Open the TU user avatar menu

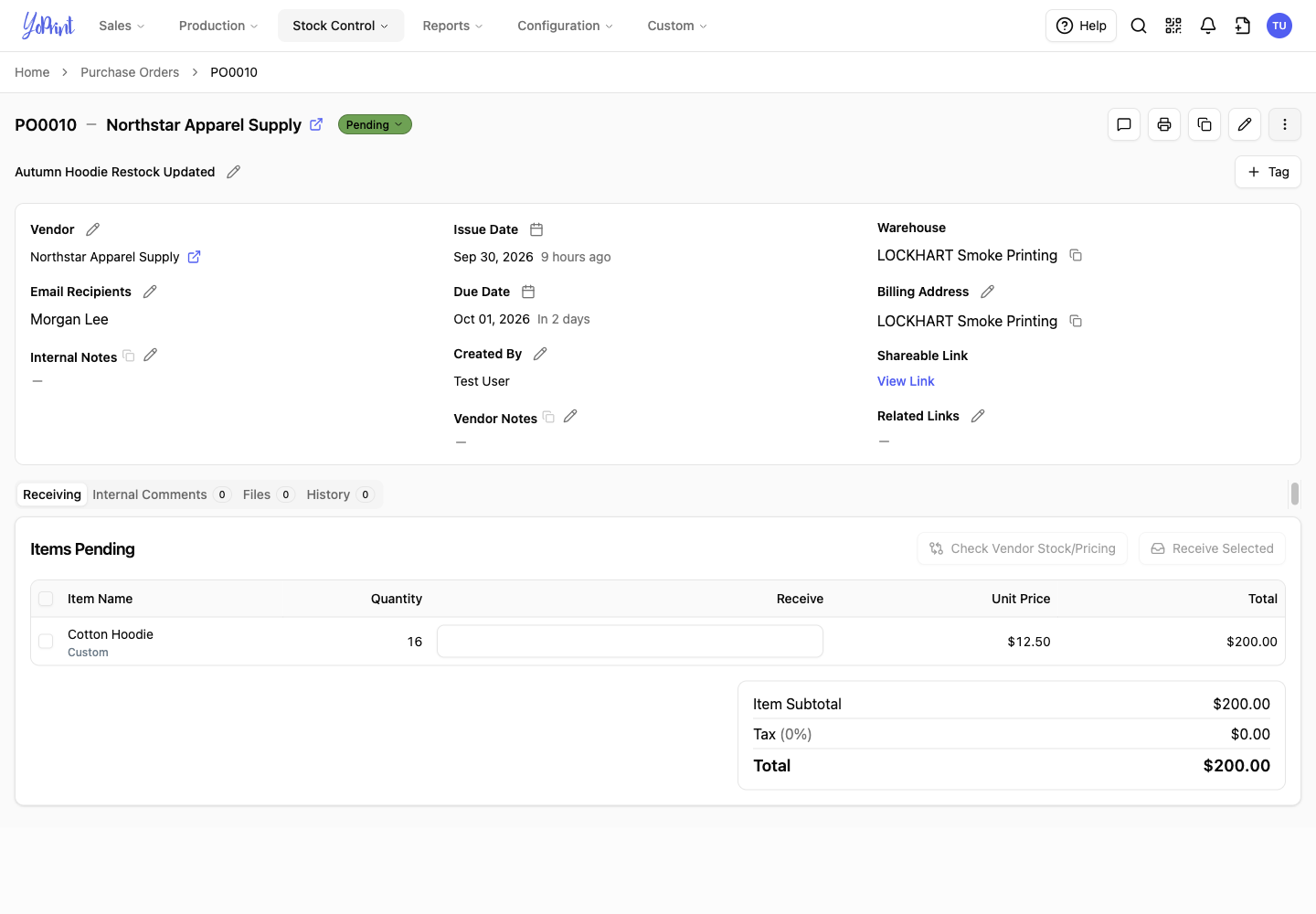pos(1279,26)
